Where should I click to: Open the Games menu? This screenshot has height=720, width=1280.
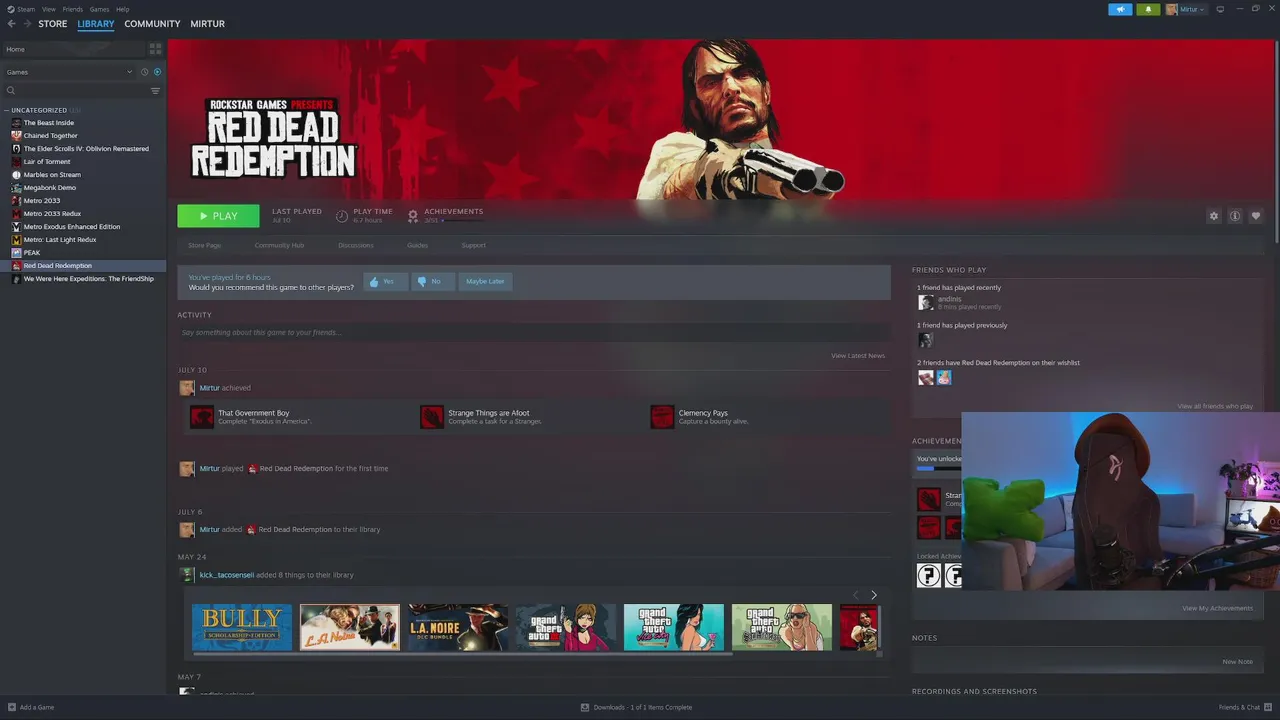[x=99, y=9]
